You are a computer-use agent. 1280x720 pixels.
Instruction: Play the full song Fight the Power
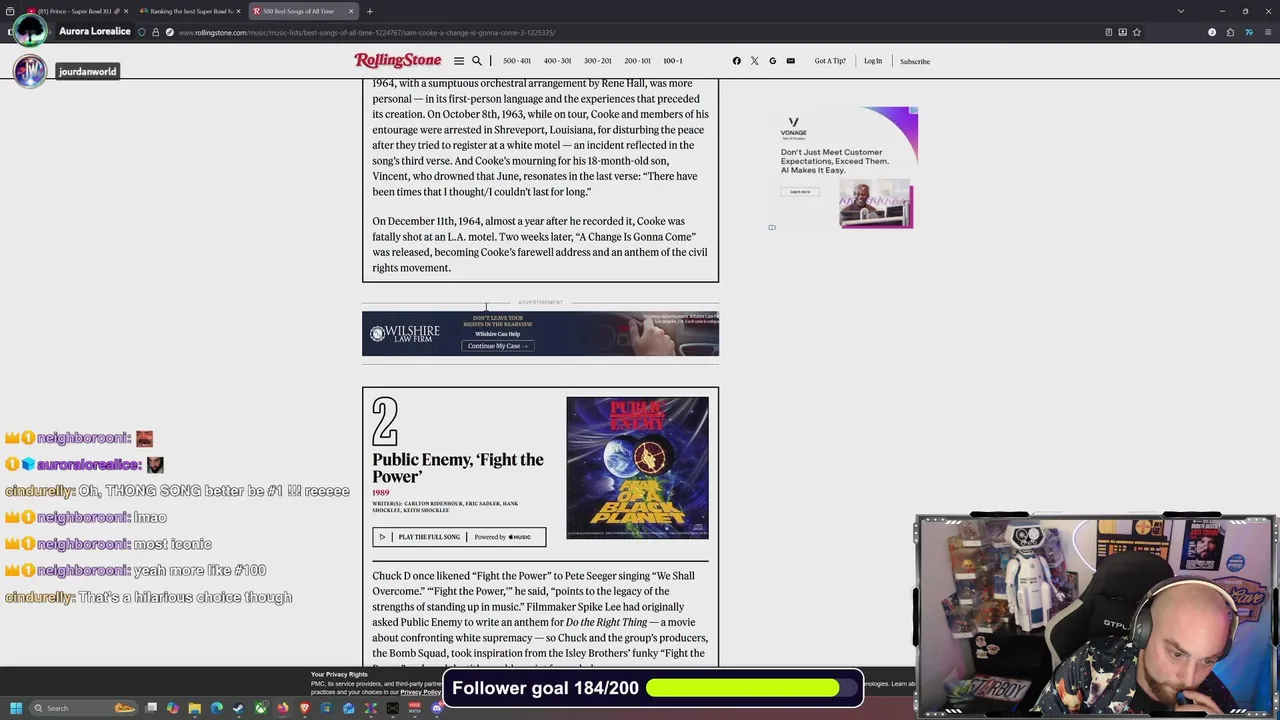[x=459, y=537]
